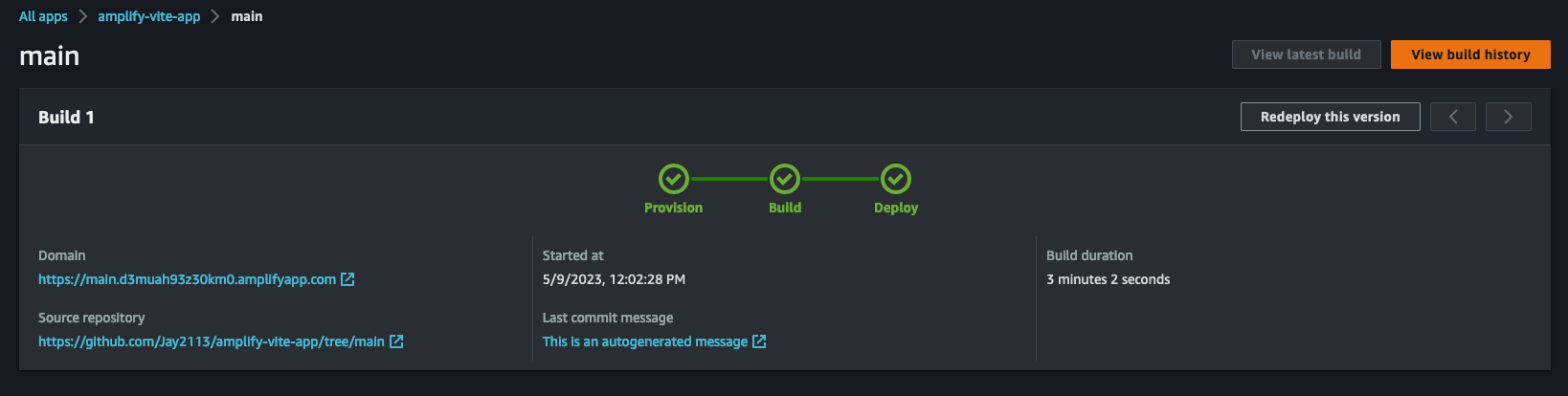Open View build history
1568x396 pixels.
(x=1470, y=55)
